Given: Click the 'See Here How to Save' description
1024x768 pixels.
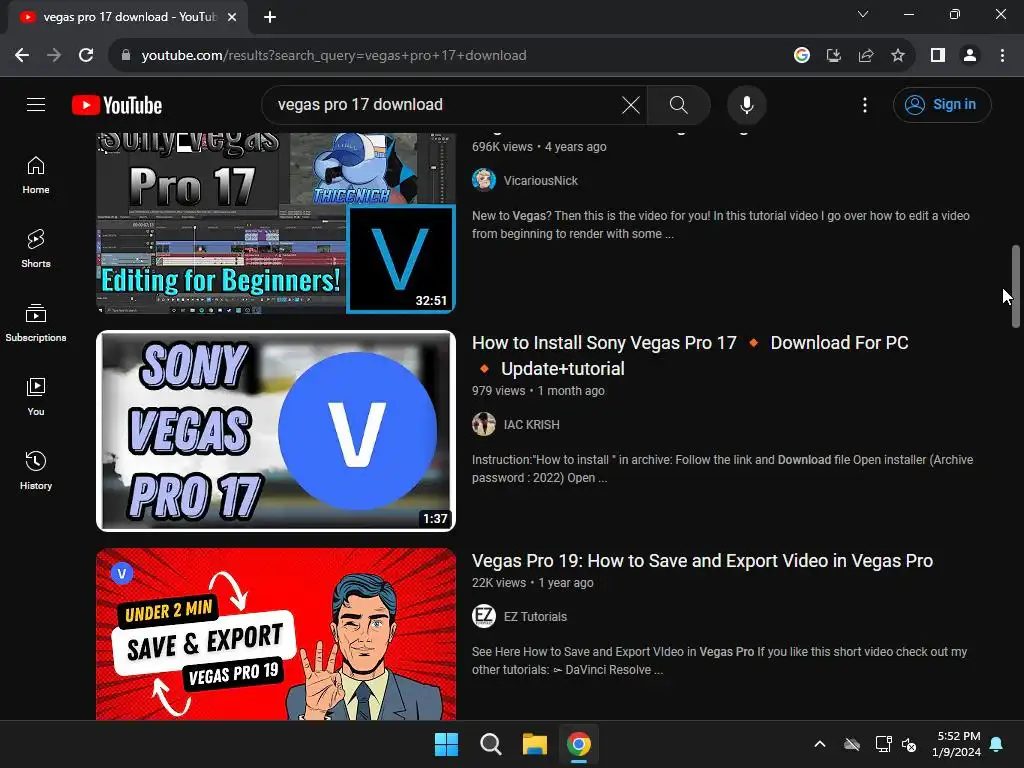Looking at the screenshot, I should (x=719, y=660).
